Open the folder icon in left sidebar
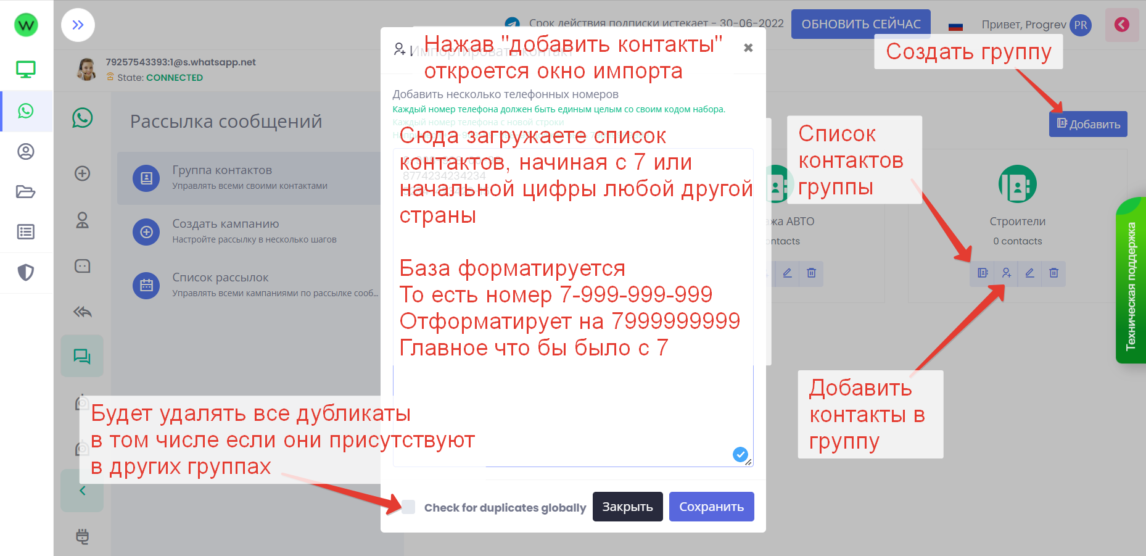Screen dimensions: 1146x556 click(26, 192)
